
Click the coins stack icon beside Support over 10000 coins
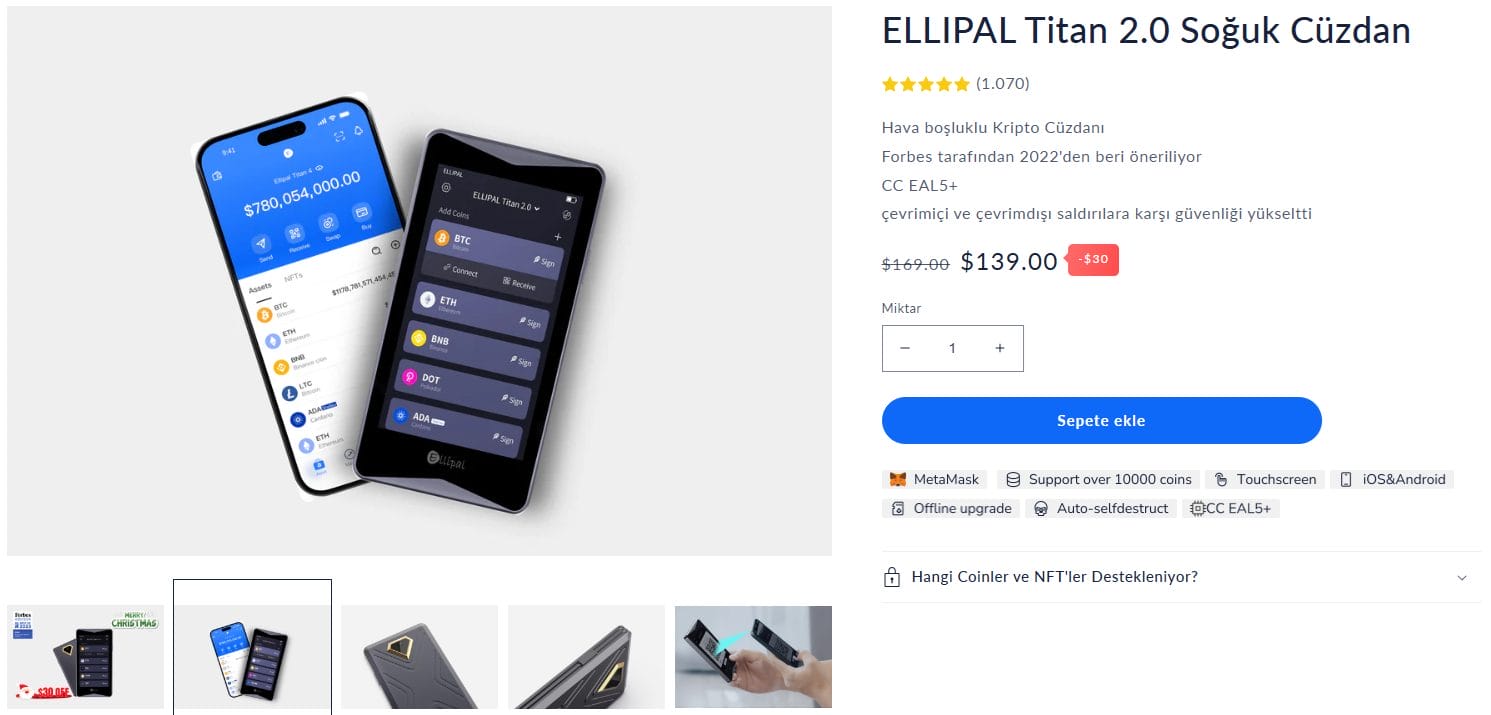[x=1013, y=479]
